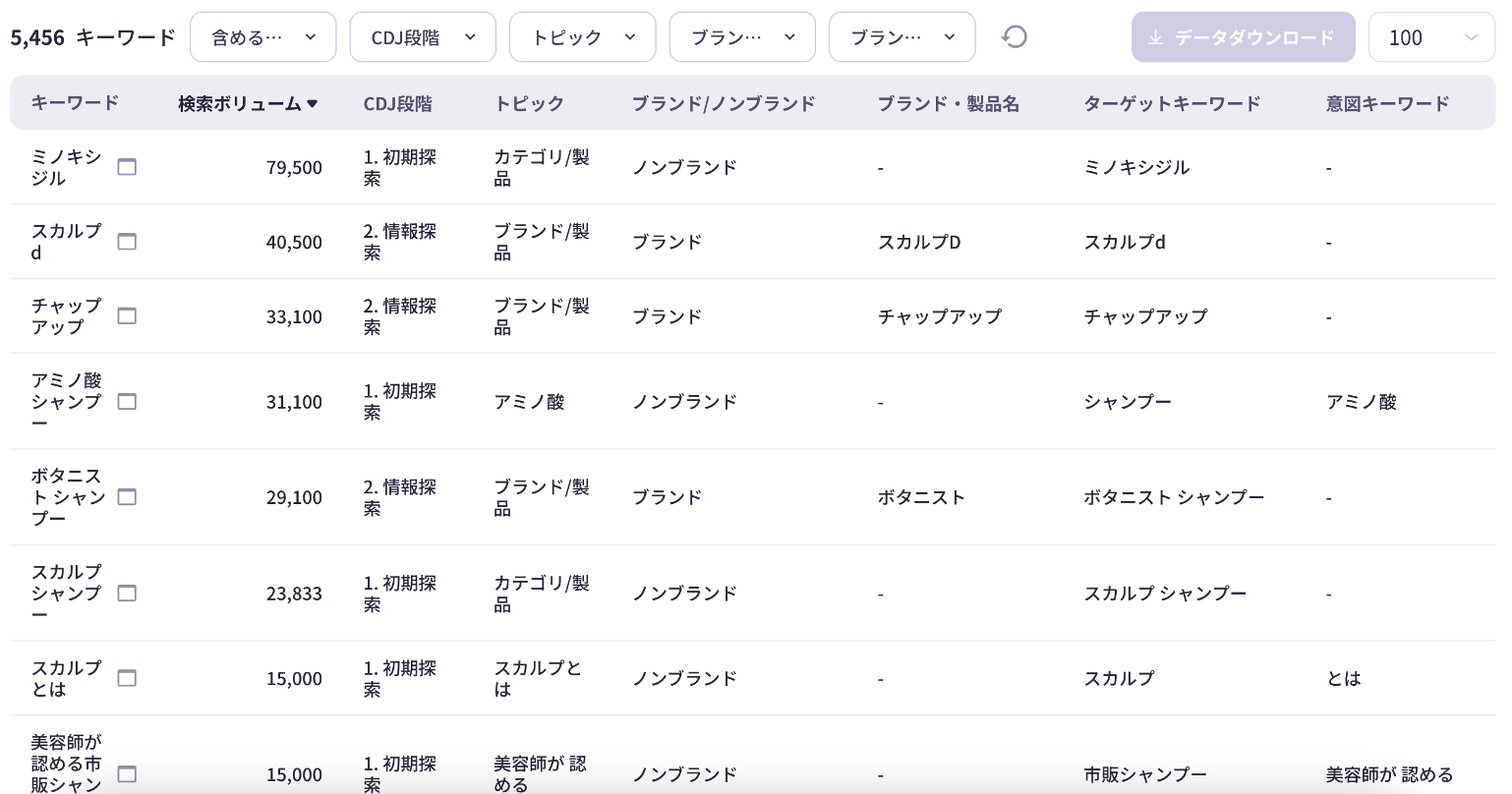Screen dimensions: 1512x794
Task: Click the データダウンロード button
Action: [x=1243, y=37]
